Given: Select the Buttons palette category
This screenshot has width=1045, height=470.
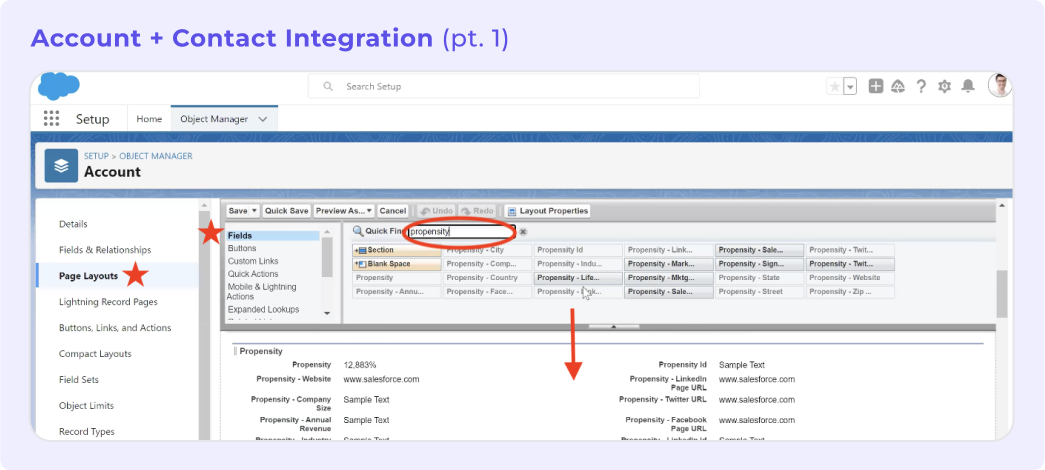Looking at the screenshot, I should pyautogui.click(x=242, y=248).
